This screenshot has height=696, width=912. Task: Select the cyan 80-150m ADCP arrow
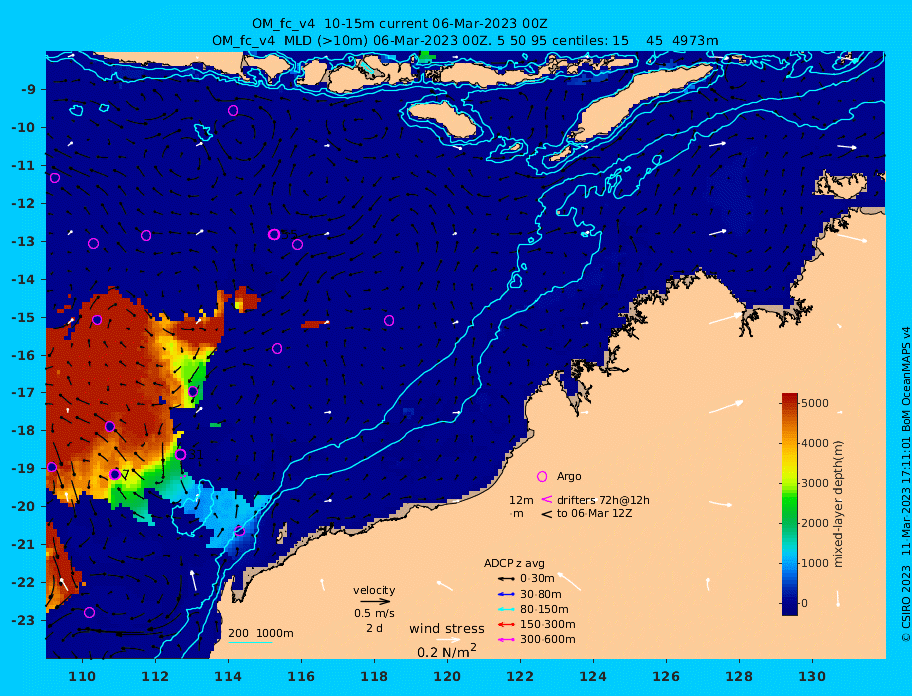[506, 609]
